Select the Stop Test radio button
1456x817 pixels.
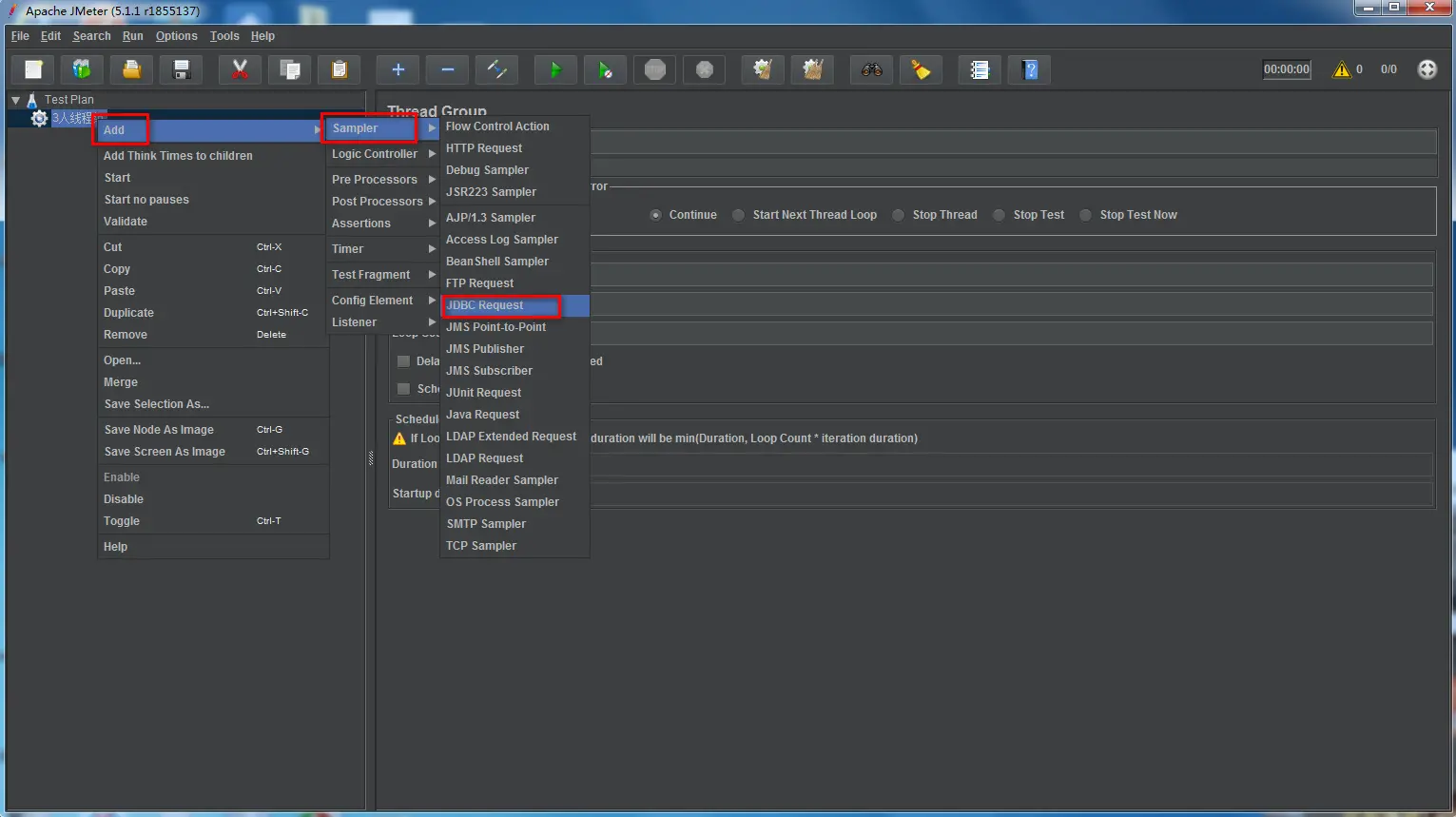pyautogui.click(x=999, y=215)
